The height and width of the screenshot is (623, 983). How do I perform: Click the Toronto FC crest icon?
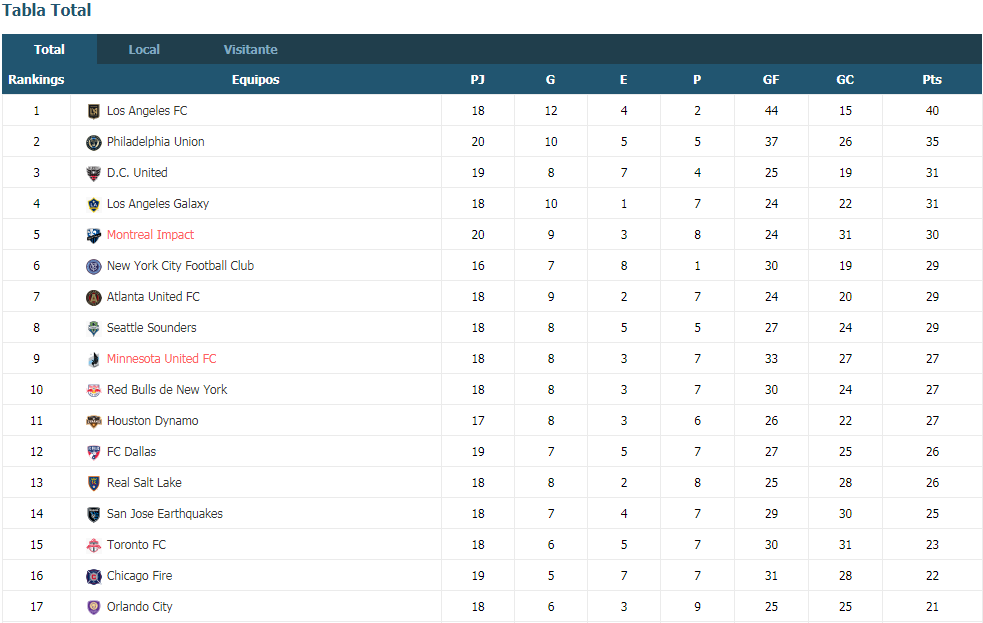pyautogui.click(x=93, y=545)
